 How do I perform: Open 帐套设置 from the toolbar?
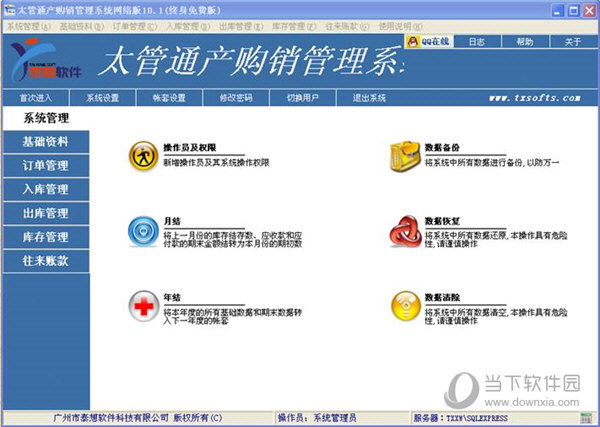click(169, 98)
